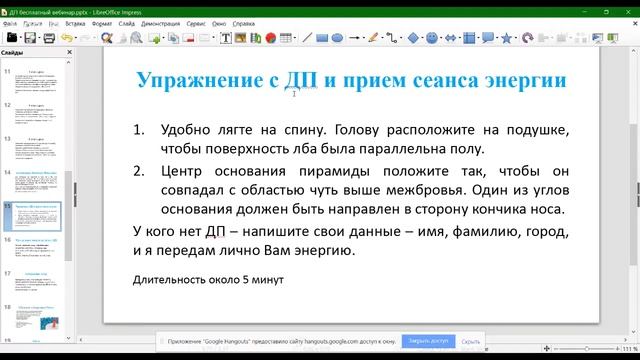
Task: Expand the Basic Shapes dropdown arrow
Action: tap(422, 38)
